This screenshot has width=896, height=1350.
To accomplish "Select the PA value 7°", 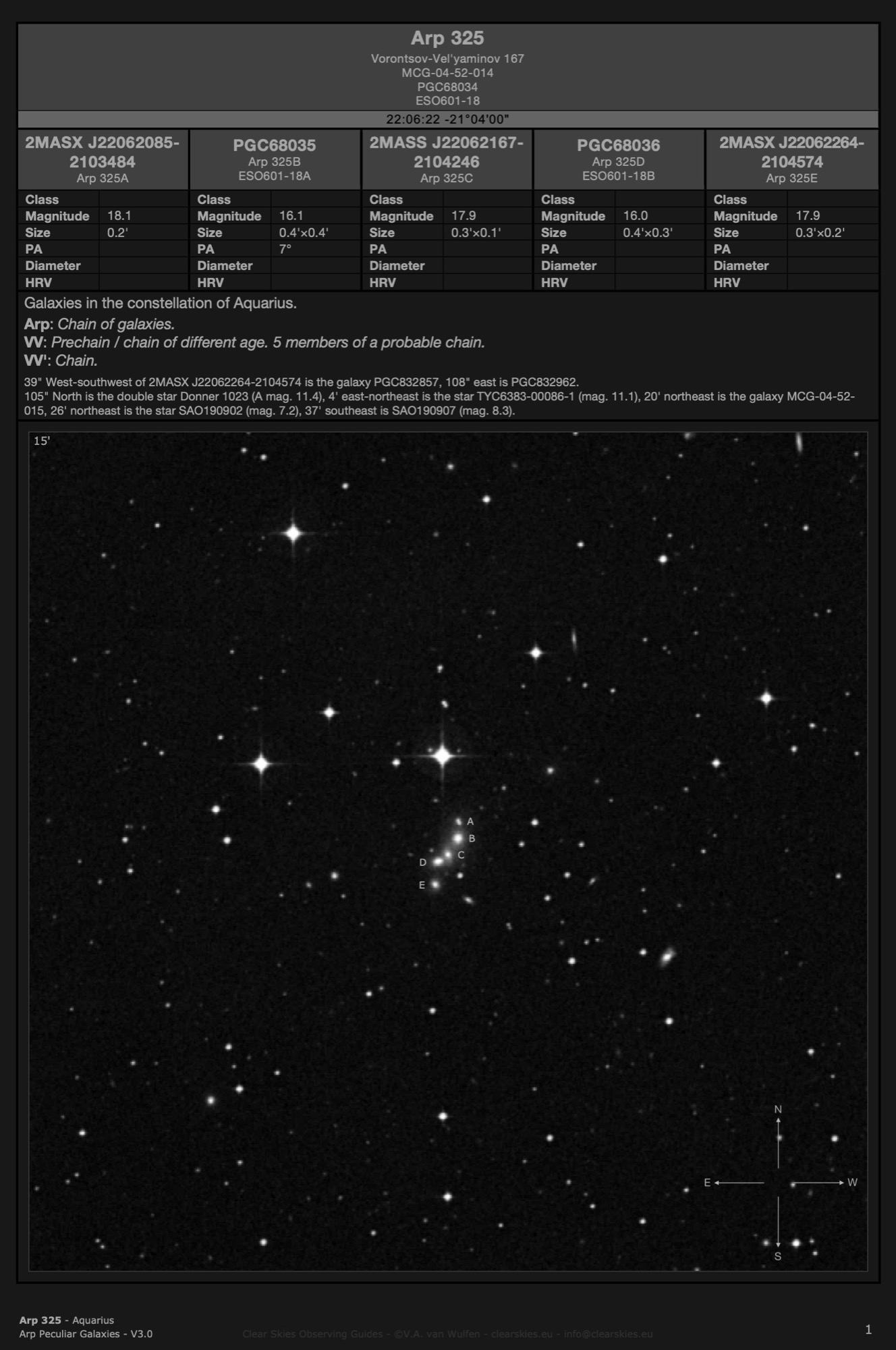I will (x=285, y=249).
